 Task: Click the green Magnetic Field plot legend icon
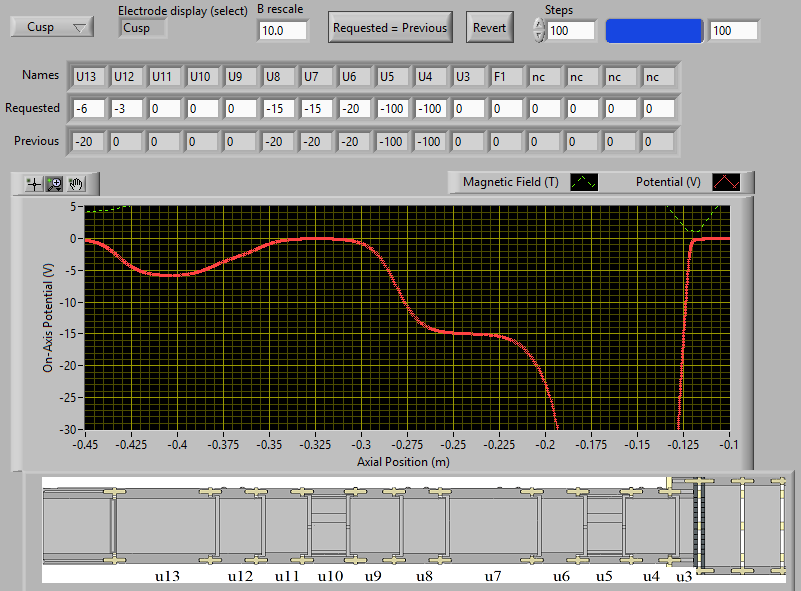click(x=583, y=182)
